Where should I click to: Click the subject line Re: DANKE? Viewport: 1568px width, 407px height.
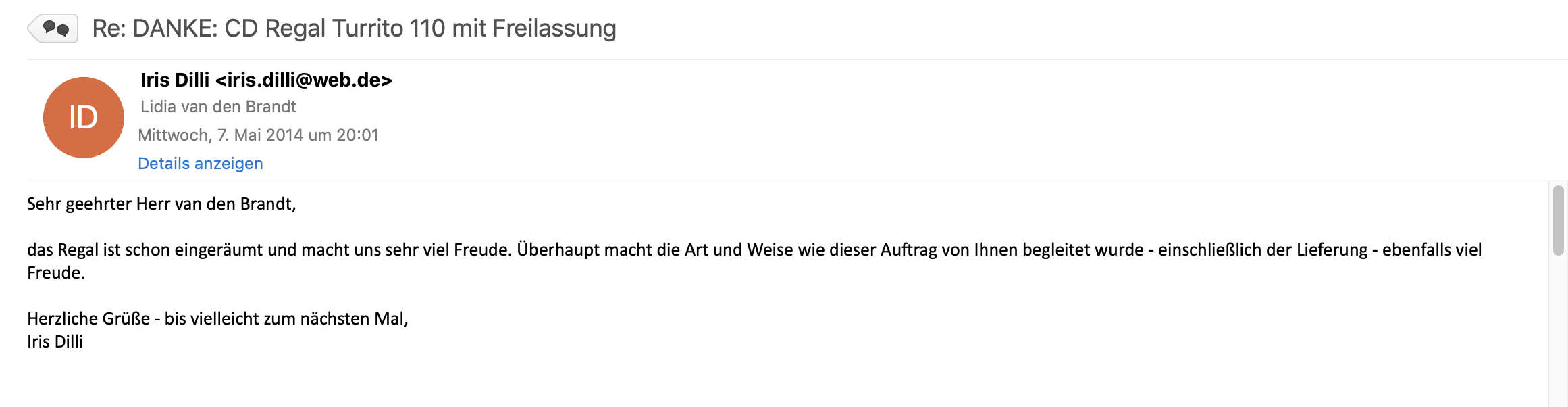155,28
